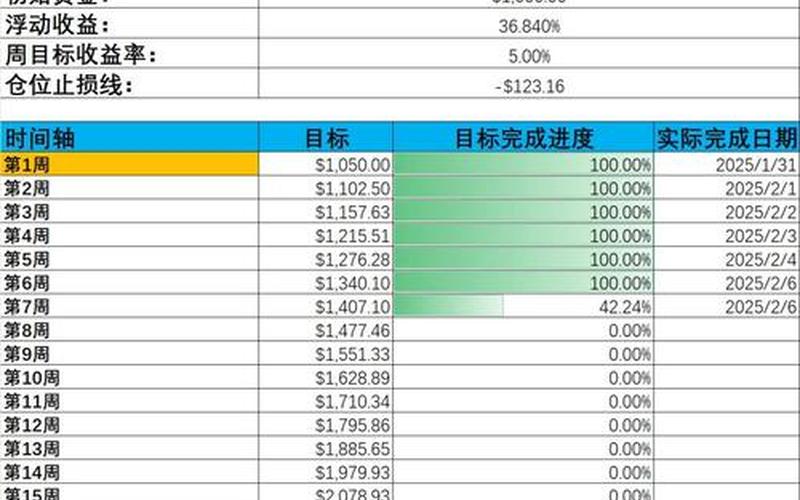Select the 第3周 row label
The width and height of the screenshot is (800, 500).
click(x=130, y=211)
